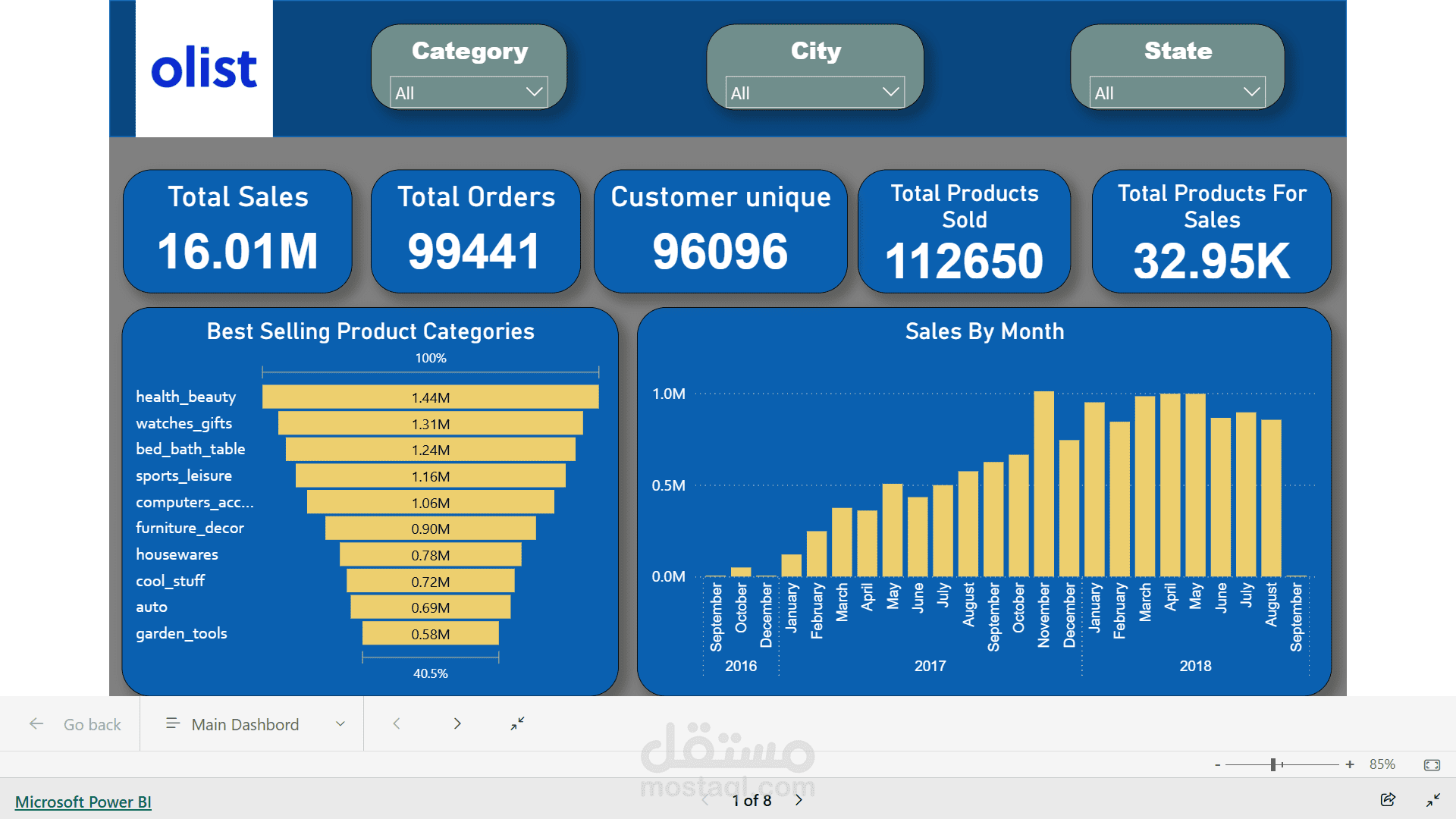Image resolution: width=1456 pixels, height=819 pixels.
Task: Click the zoom in plus icon
Action: point(1350,764)
